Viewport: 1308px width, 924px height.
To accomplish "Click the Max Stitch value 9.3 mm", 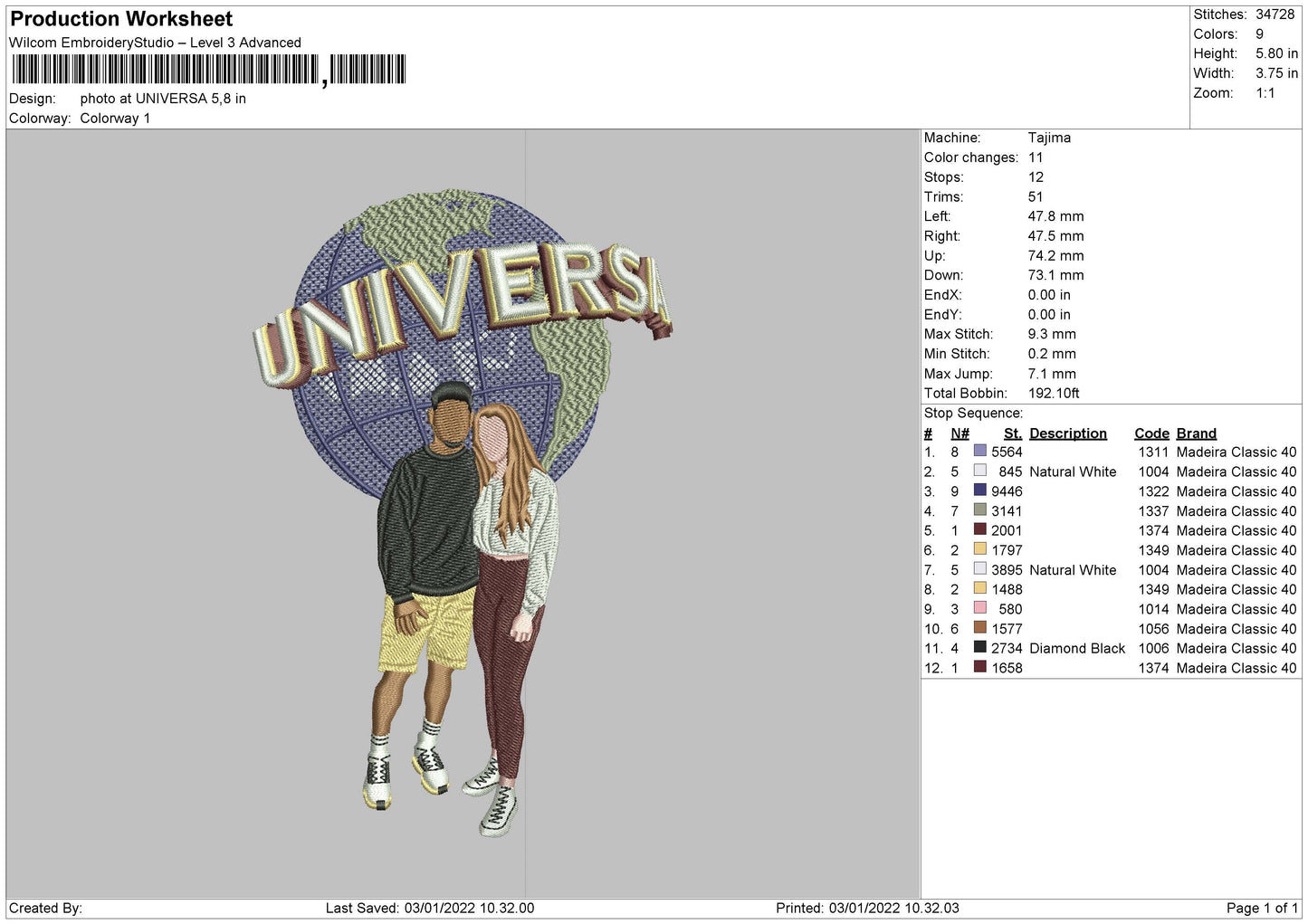I will (x=1052, y=334).
